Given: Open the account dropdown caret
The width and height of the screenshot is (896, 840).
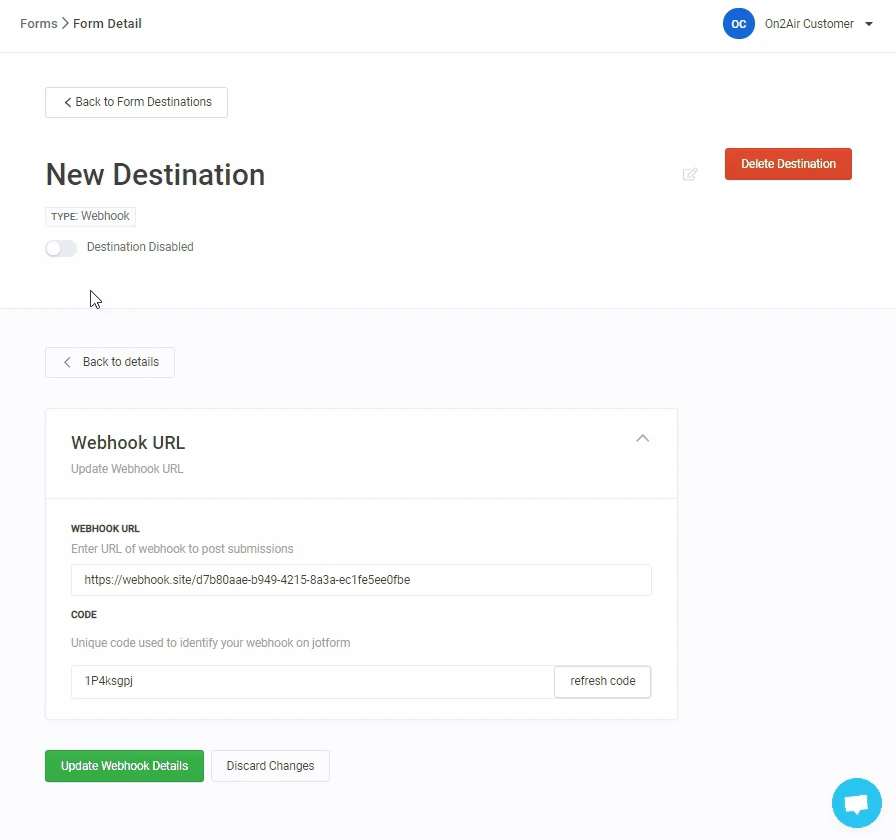Looking at the screenshot, I should click(868, 24).
